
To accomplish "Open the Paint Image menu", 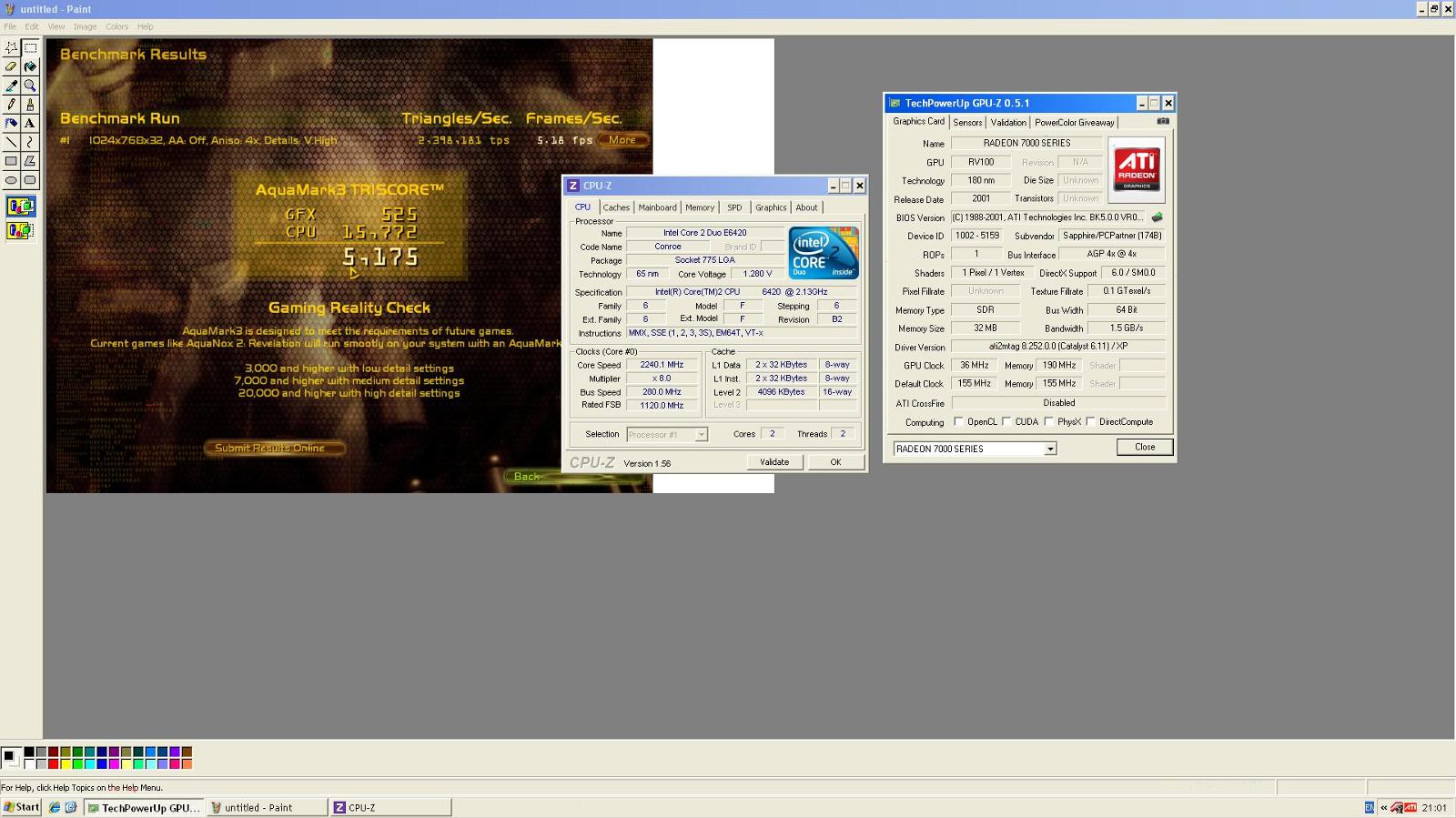I will (x=85, y=26).
